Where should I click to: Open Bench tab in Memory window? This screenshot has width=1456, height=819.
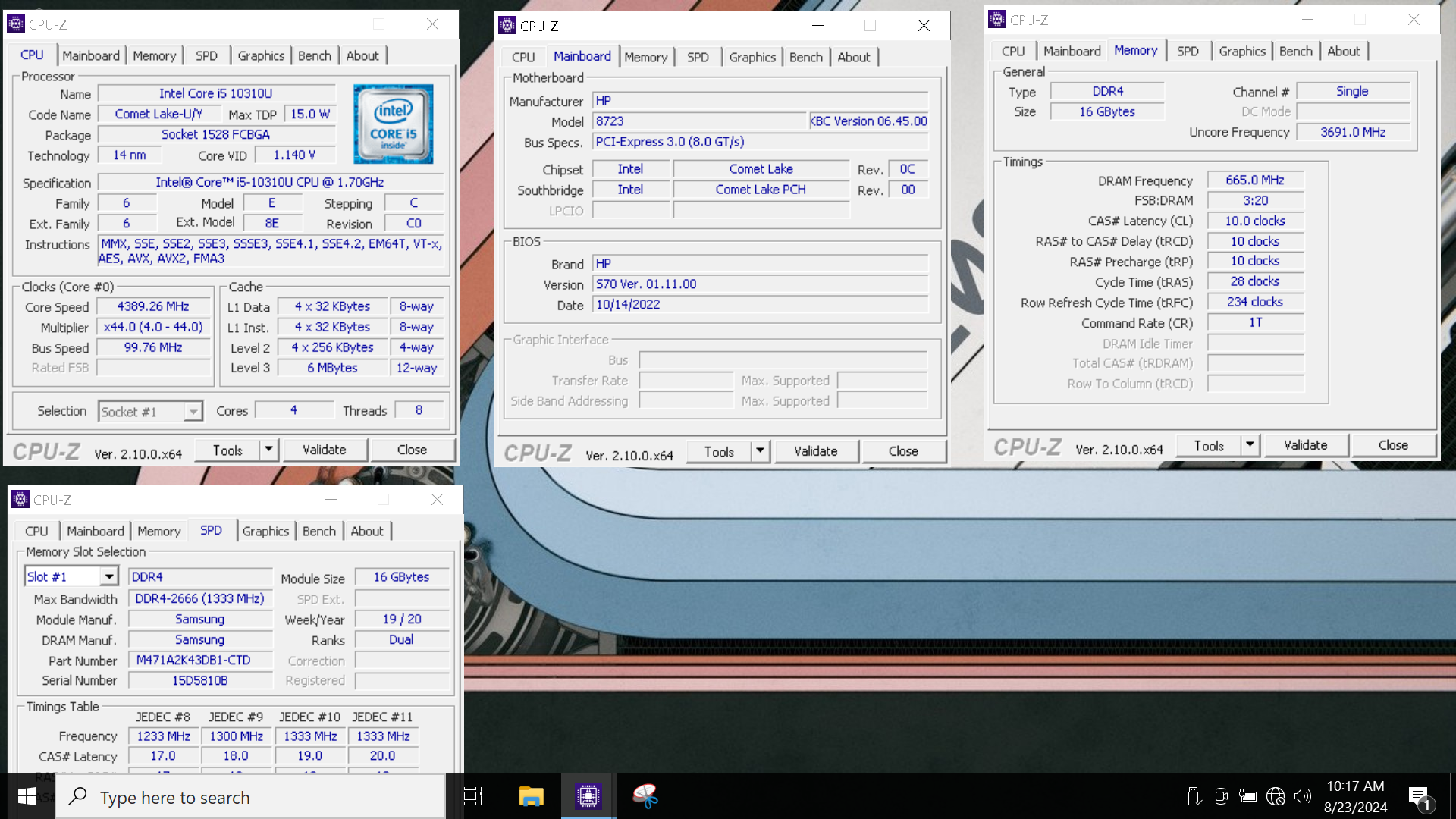tap(1295, 51)
